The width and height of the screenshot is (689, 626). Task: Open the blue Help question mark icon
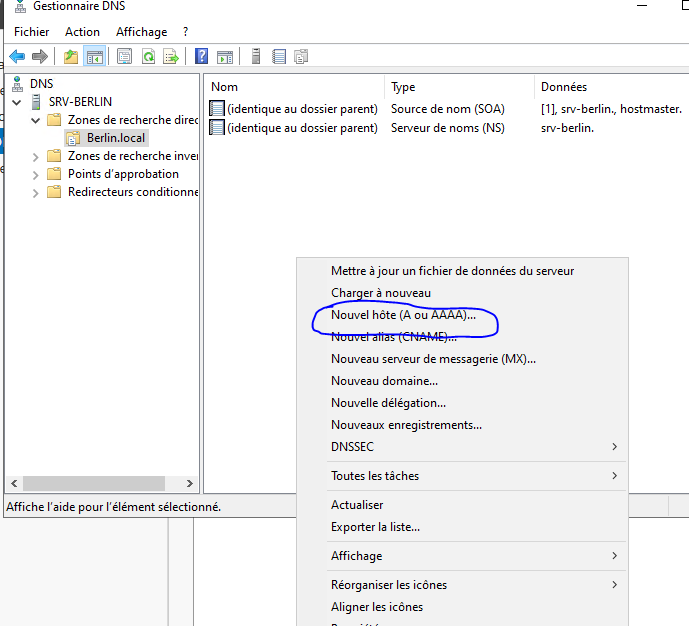click(x=202, y=56)
